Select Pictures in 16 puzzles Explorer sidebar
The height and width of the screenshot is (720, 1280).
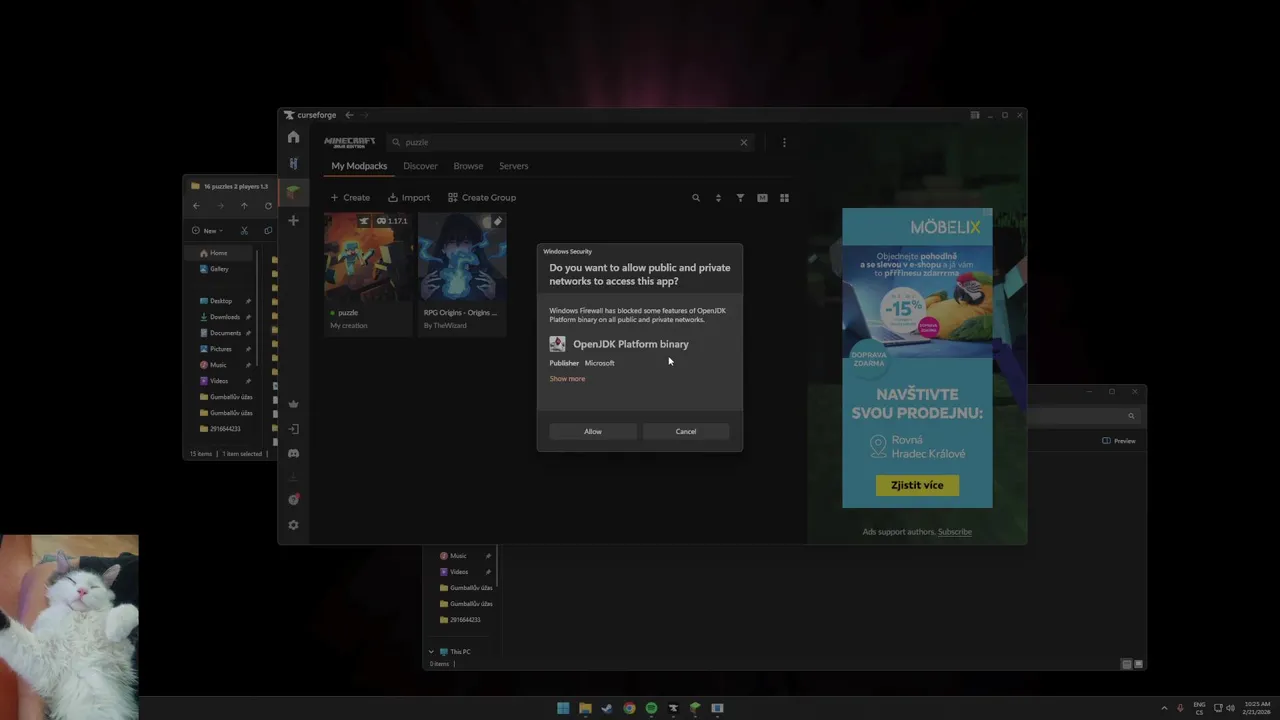click(222, 349)
